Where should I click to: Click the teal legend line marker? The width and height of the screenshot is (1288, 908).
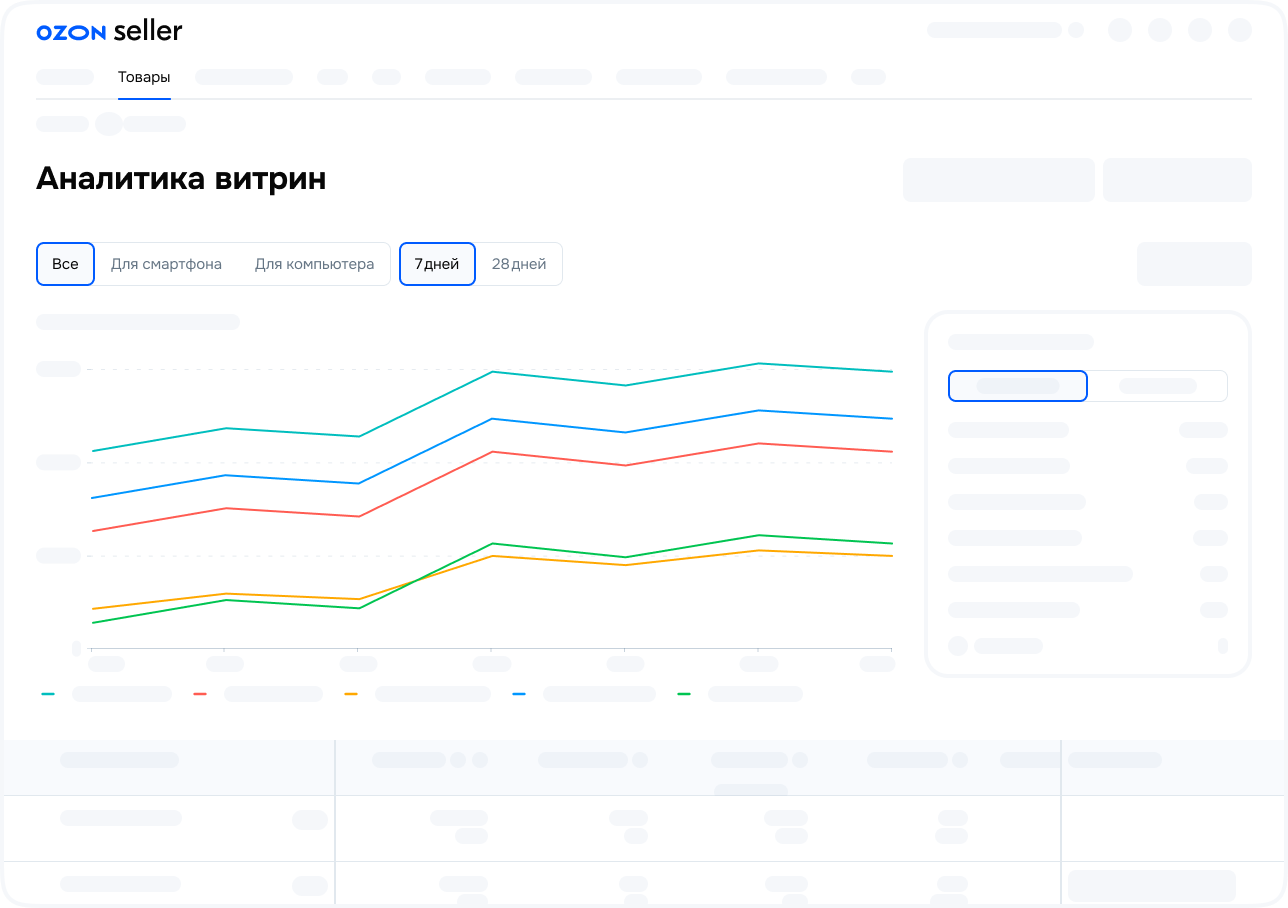(48, 694)
